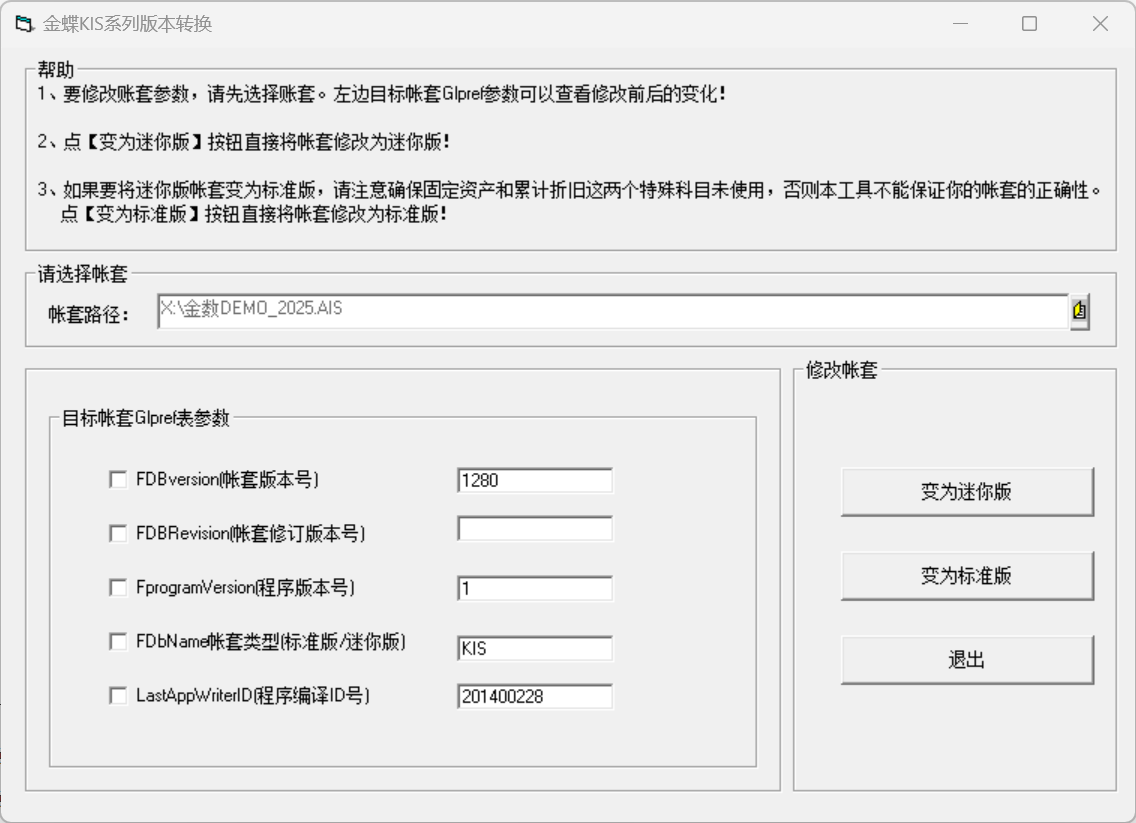Screen dimensions: 1136x823
Task: Click the 帐套路径: label
Action: (x=88, y=314)
